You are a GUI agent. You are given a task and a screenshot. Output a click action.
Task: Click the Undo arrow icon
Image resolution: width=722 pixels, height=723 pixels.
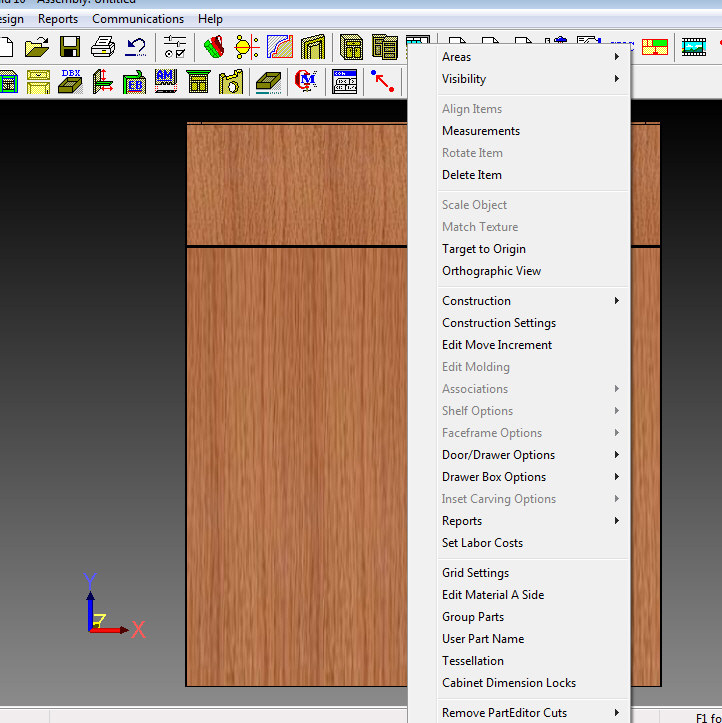tap(136, 47)
